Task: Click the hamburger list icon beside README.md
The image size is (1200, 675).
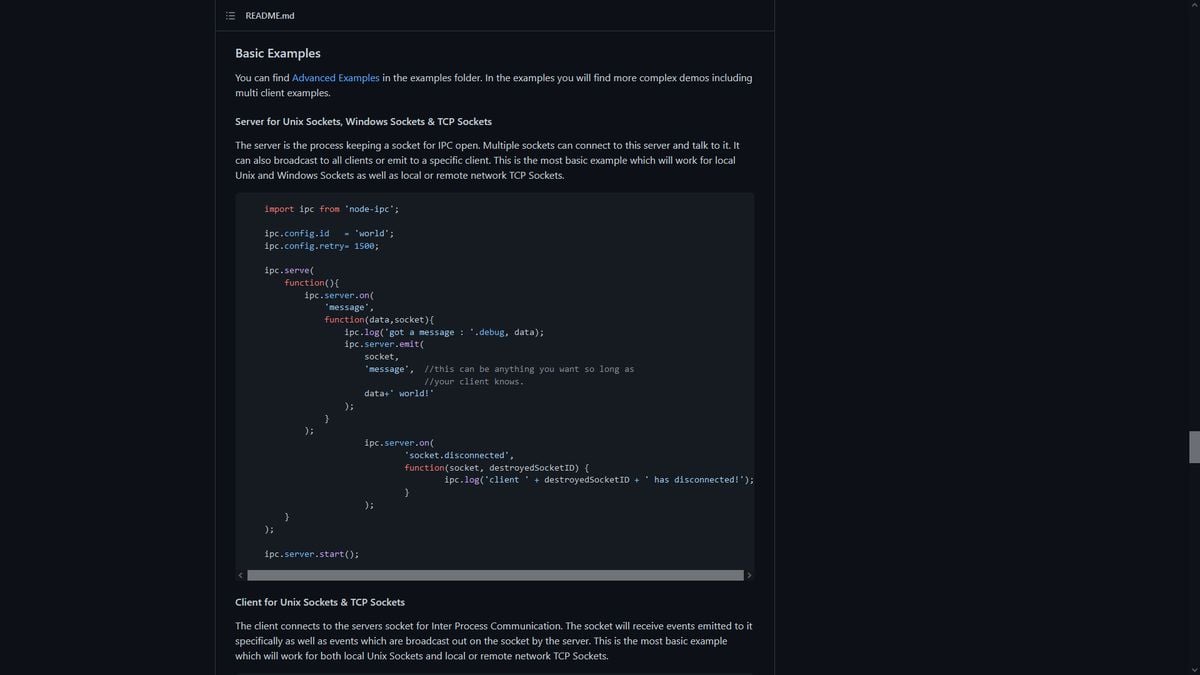Action: 230,15
